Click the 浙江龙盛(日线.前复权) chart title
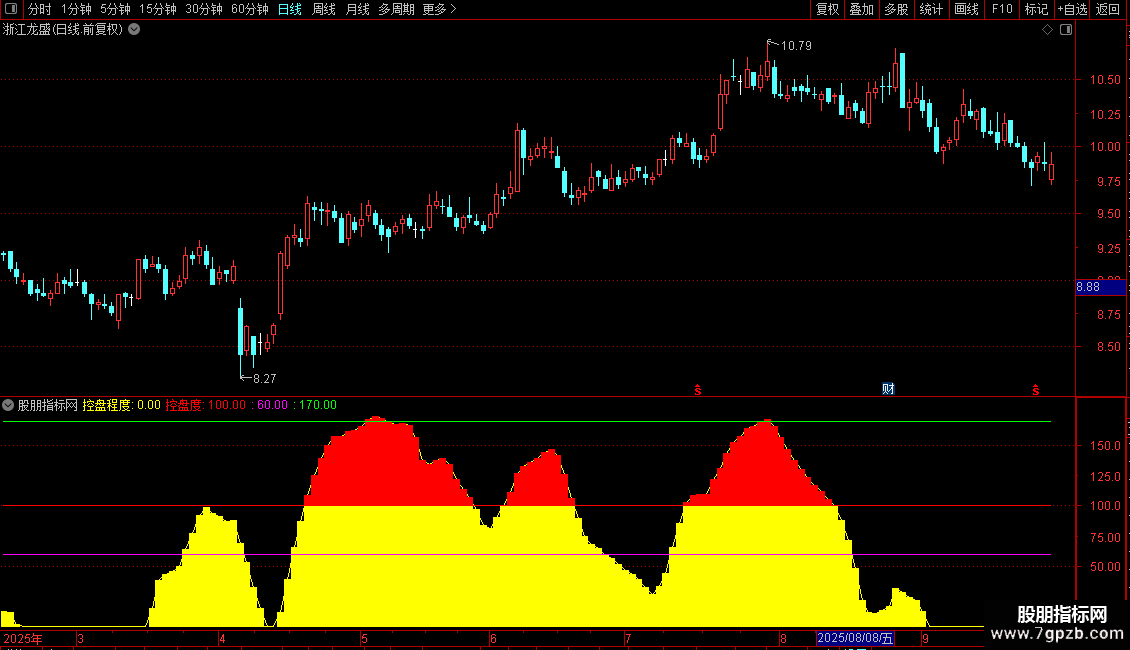The width and height of the screenshot is (1130, 650). [63, 30]
